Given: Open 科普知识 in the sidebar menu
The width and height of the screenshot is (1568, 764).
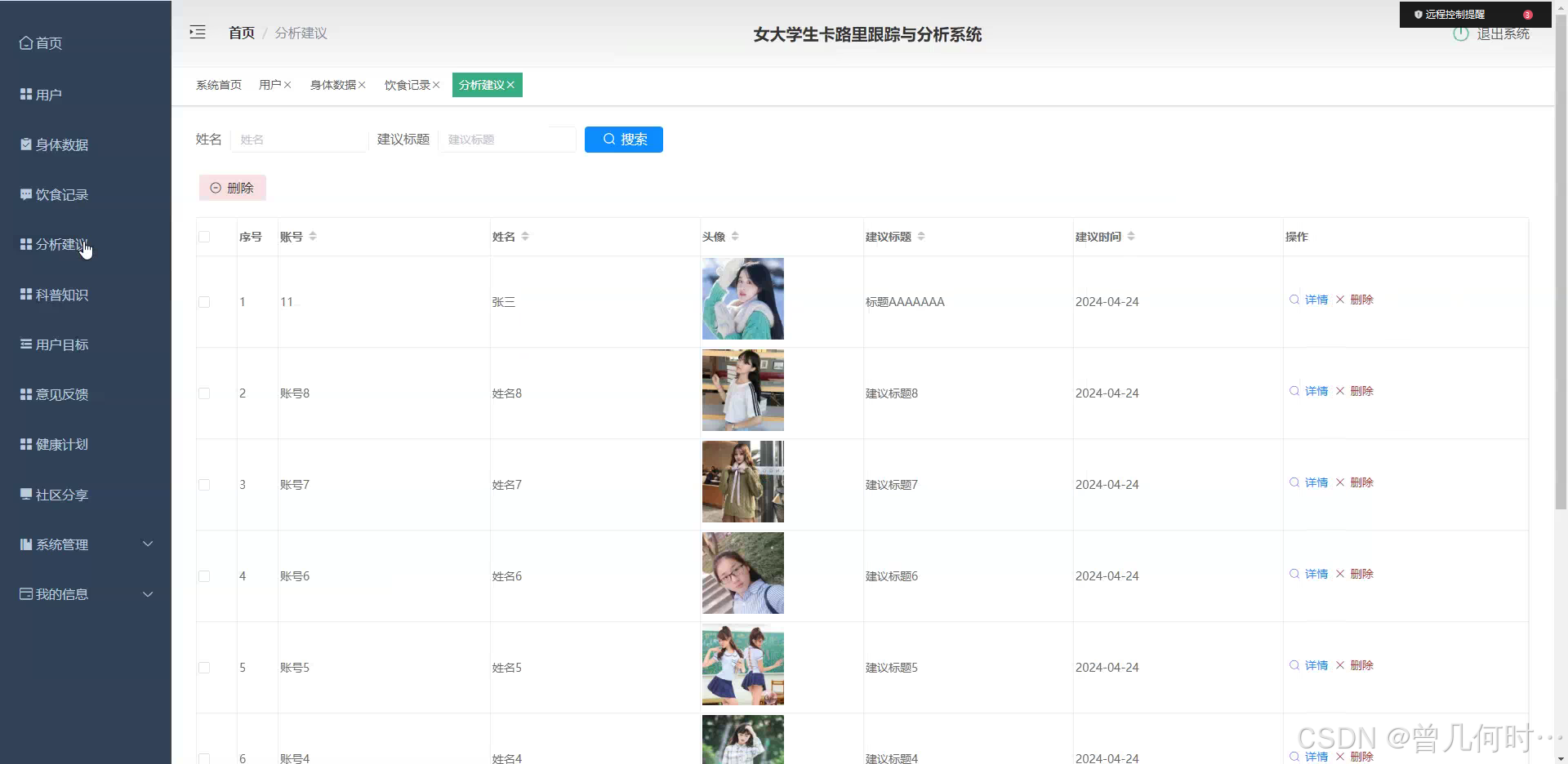Looking at the screenshot, I should [x=86, y=295].
